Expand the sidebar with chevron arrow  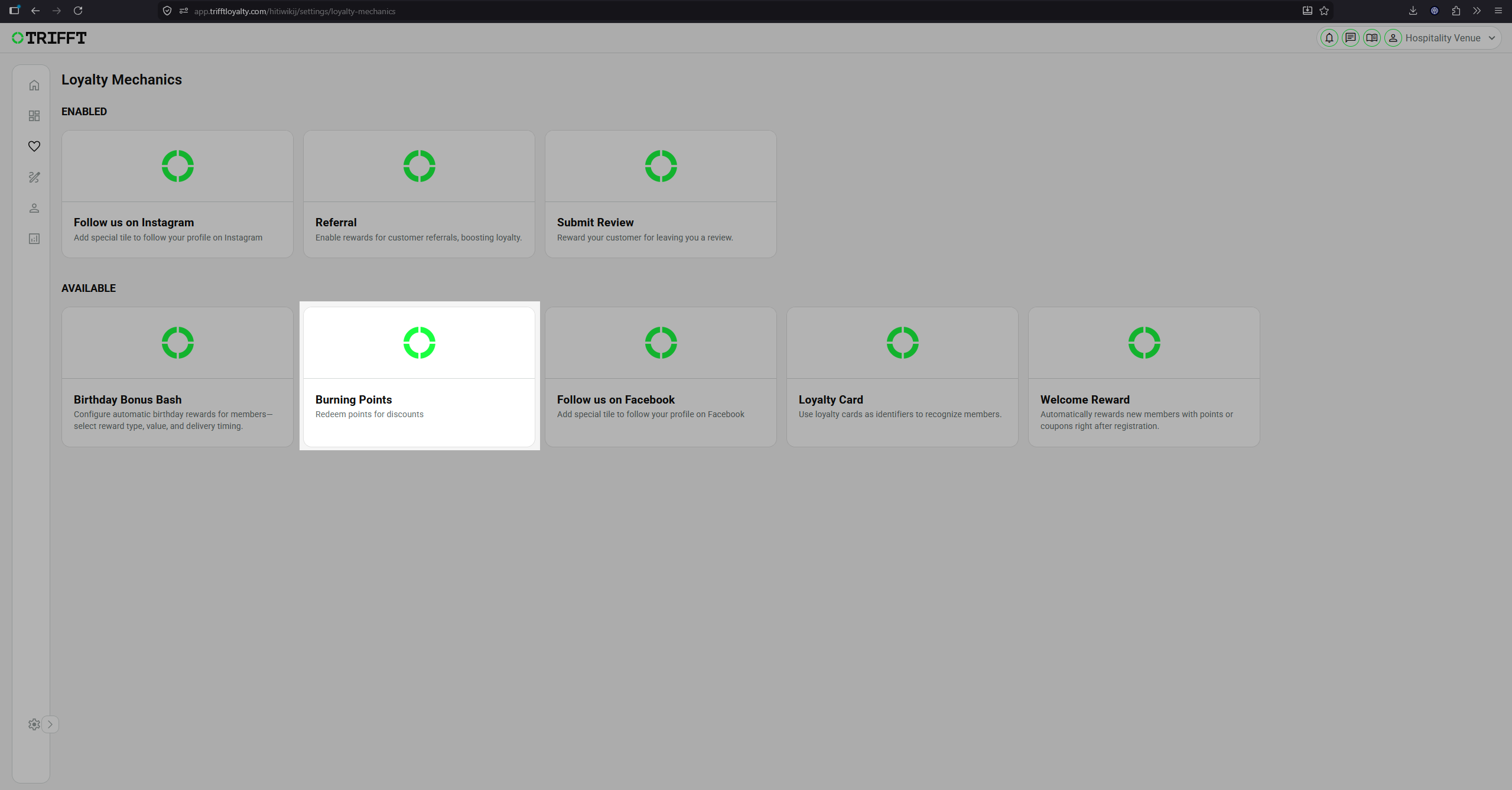tap(50, 724)
